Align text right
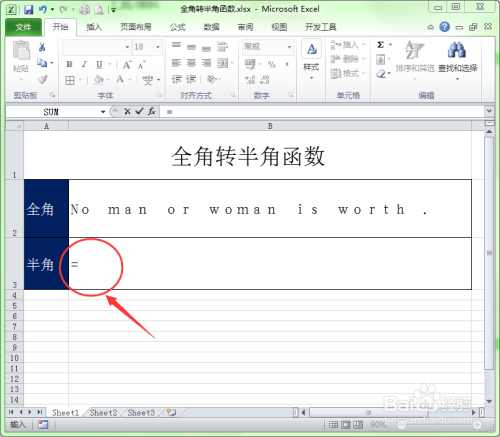This screenshot has width=500, height=437. tap(206, 63)
